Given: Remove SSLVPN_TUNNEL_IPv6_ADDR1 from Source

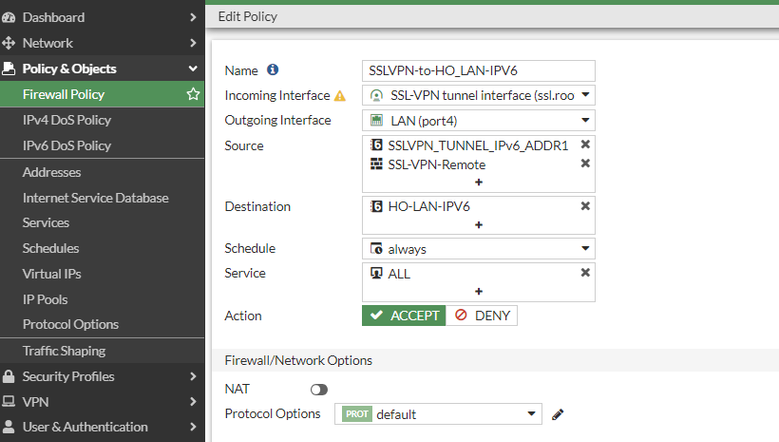Looking at the screenshot, I should [x=585, y=145].
